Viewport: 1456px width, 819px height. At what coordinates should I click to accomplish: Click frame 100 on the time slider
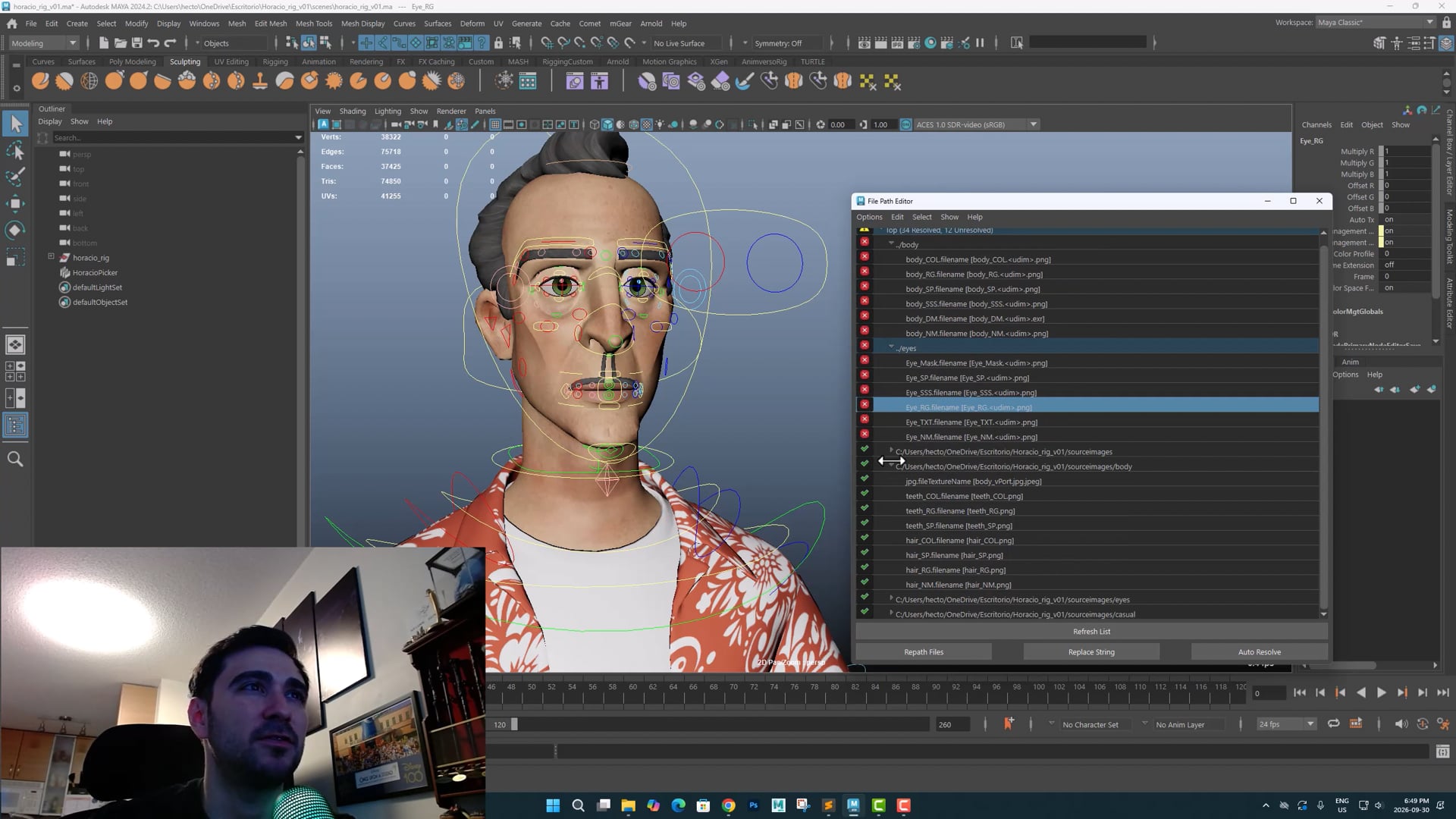click(1038, 687)
